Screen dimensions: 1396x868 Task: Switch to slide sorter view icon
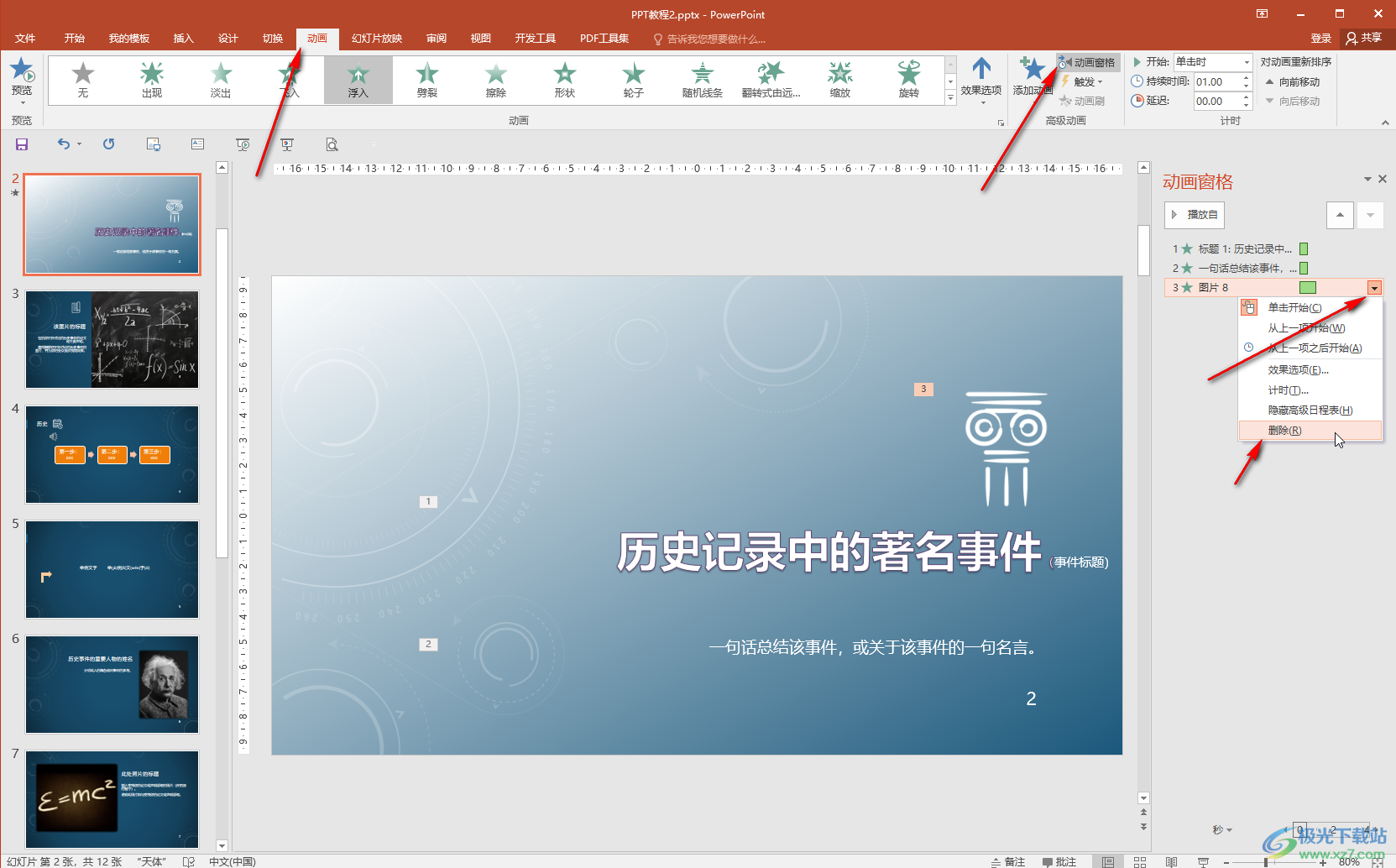point(1140,861)
